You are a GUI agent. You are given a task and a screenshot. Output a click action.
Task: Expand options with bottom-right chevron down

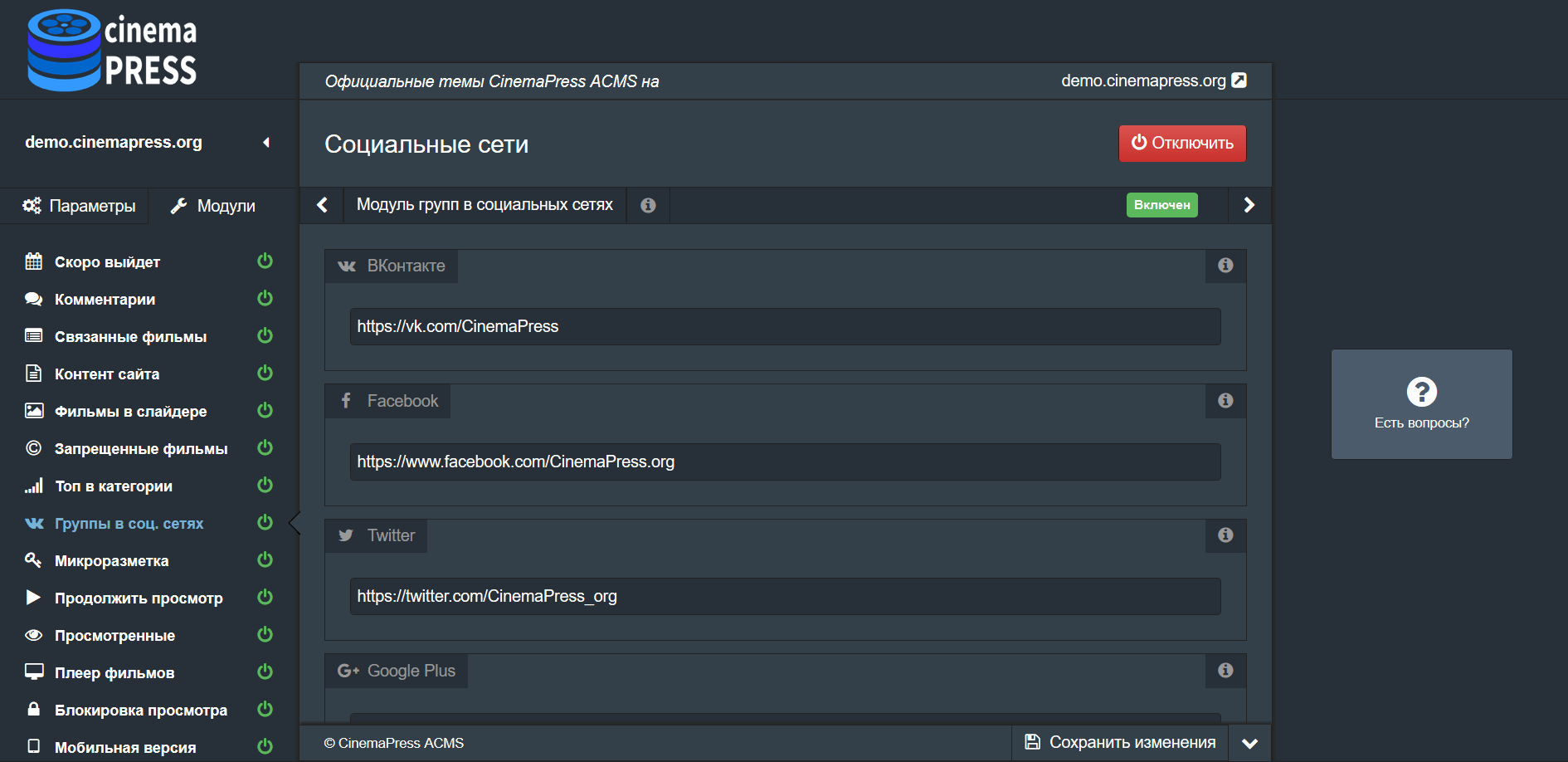click(x=1249, y=743)
